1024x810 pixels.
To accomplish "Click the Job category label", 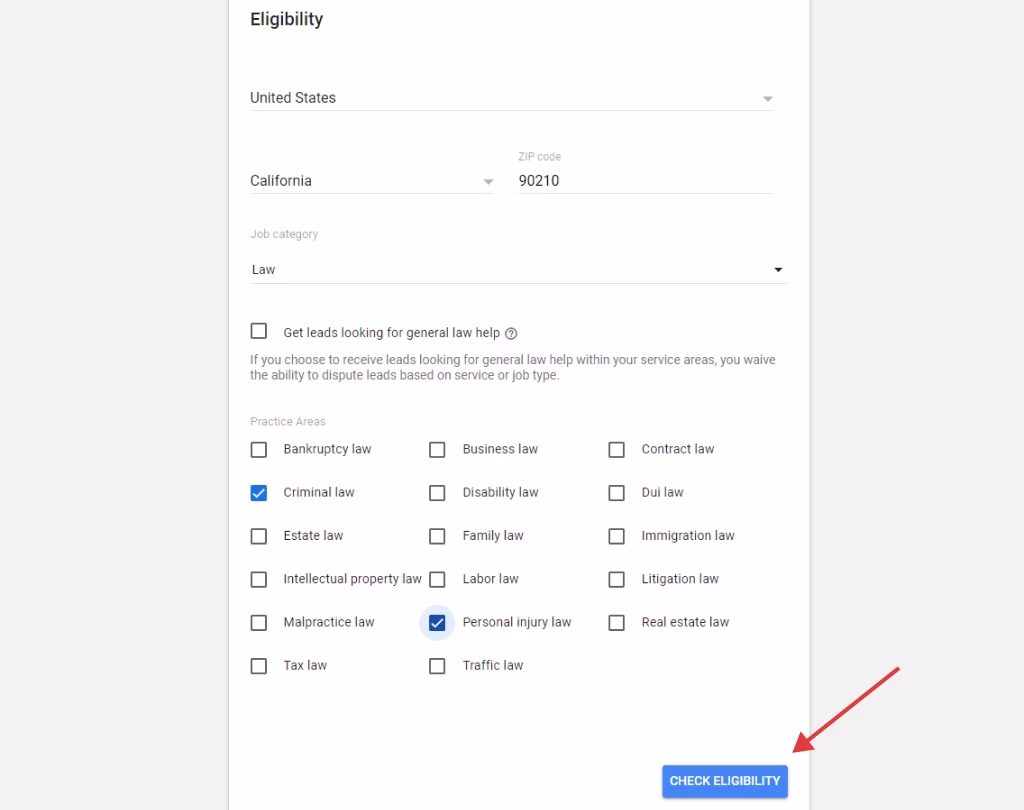I will click(284, 234).
